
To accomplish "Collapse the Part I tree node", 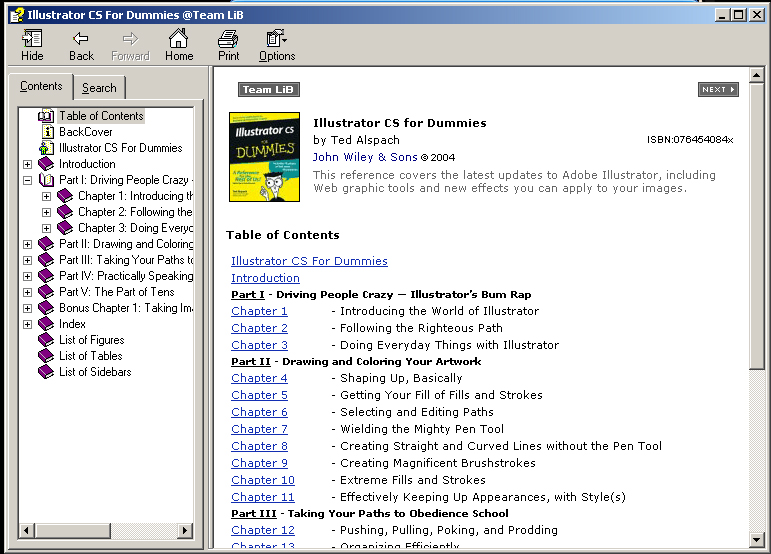I will point(28,180).
